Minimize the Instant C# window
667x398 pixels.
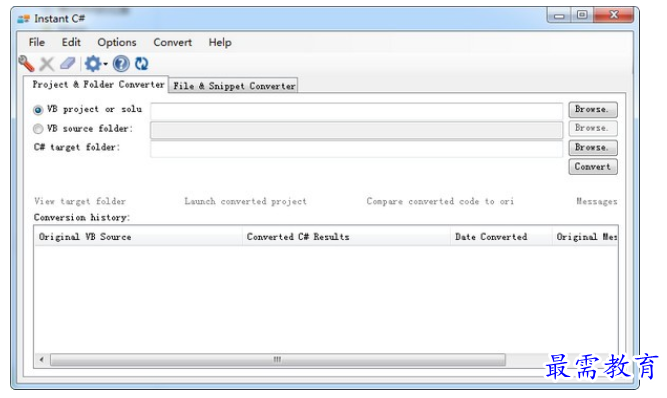559,16
